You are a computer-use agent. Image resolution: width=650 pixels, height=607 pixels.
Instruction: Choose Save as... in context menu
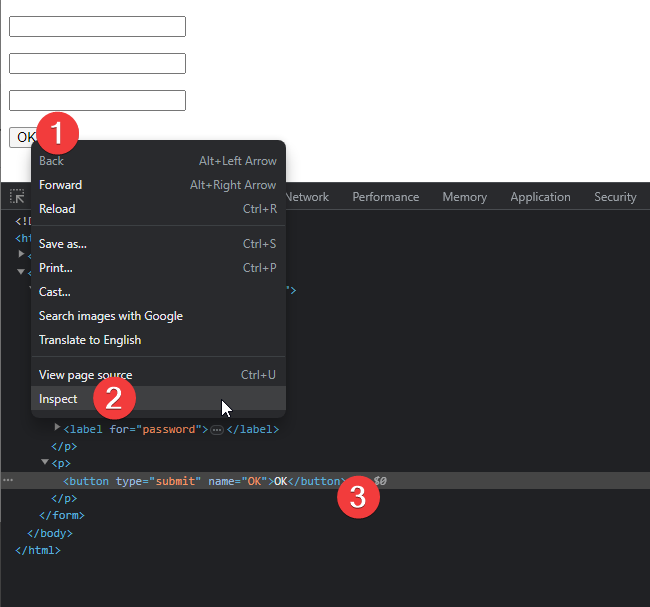coord(63,244)
